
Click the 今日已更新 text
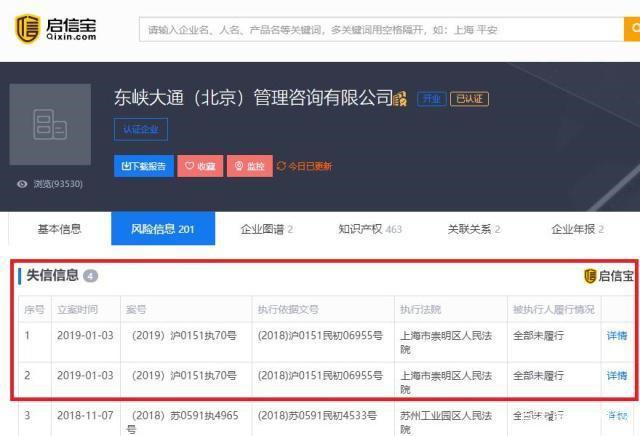310,166
